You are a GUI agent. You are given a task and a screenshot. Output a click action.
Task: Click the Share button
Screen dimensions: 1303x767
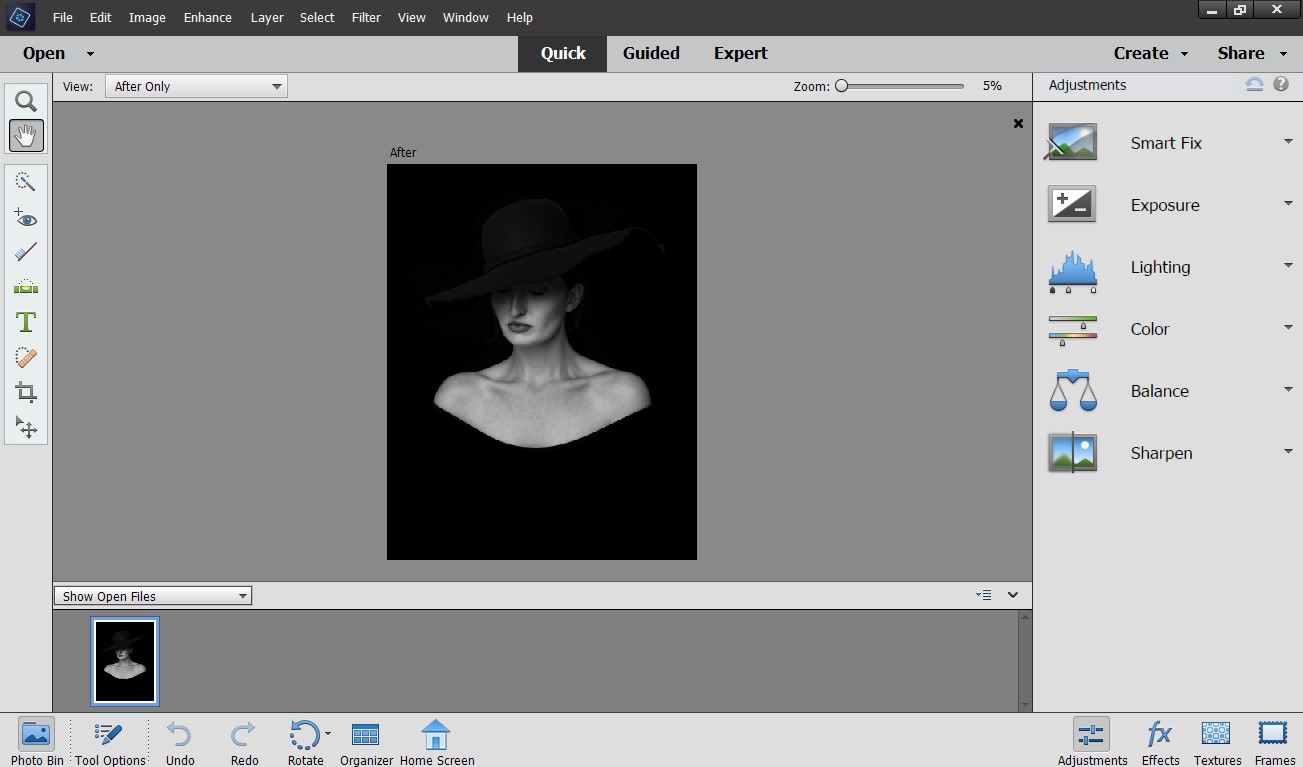coord(1243,53)
